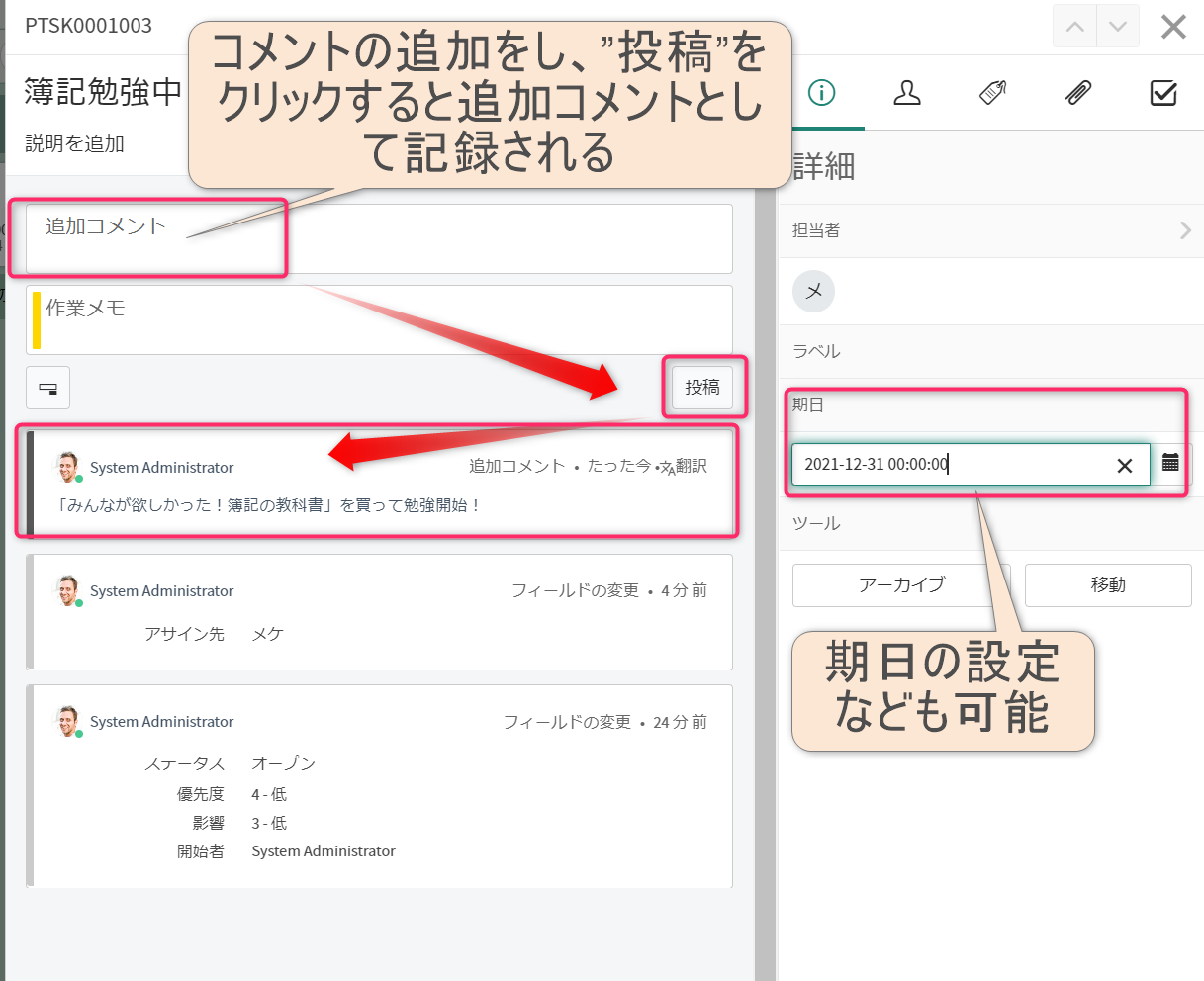Clear the due date using the X icon

coord(1125,465)
